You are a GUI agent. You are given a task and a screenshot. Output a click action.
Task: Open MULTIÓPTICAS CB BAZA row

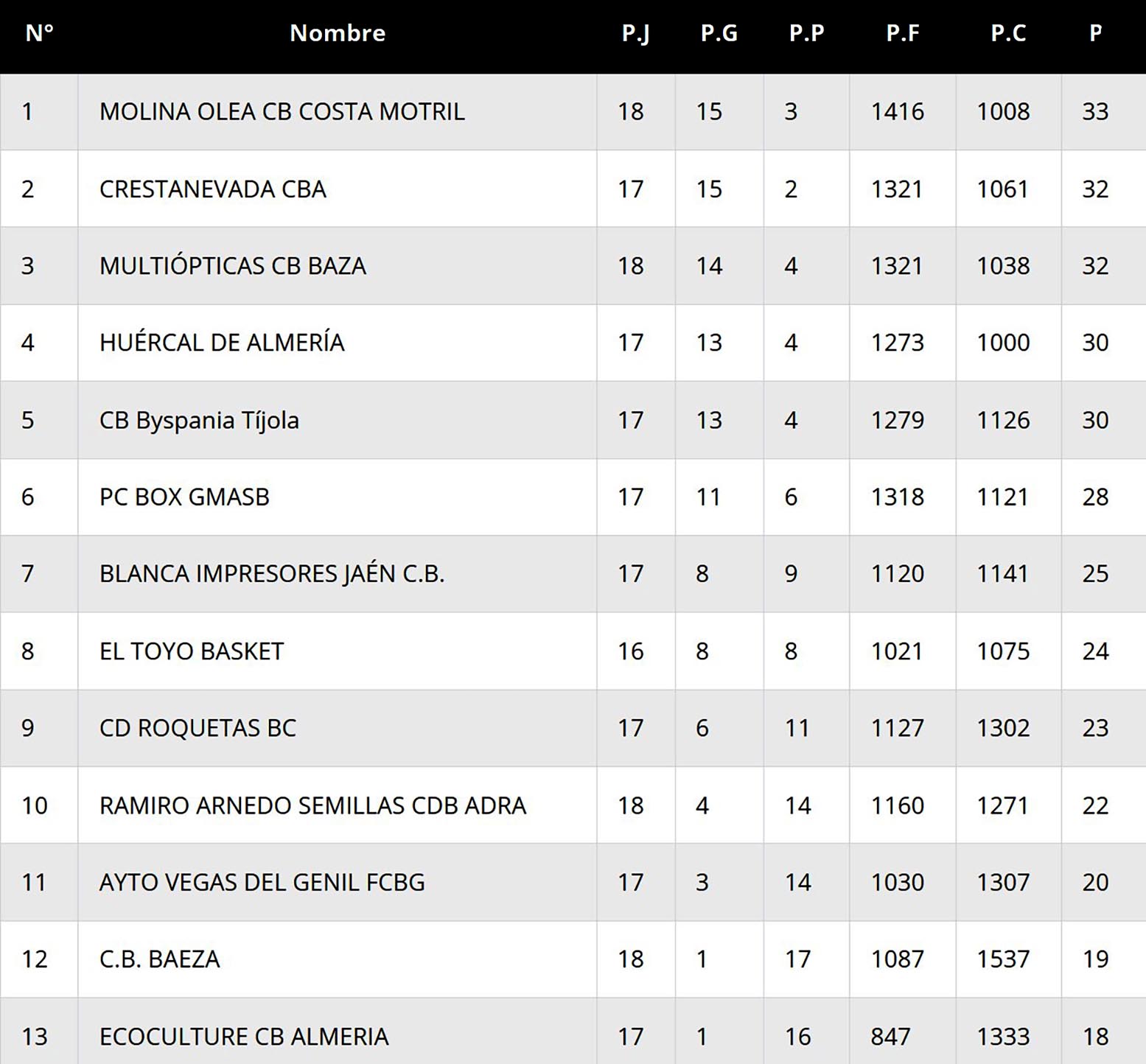(x=233, y=266)
